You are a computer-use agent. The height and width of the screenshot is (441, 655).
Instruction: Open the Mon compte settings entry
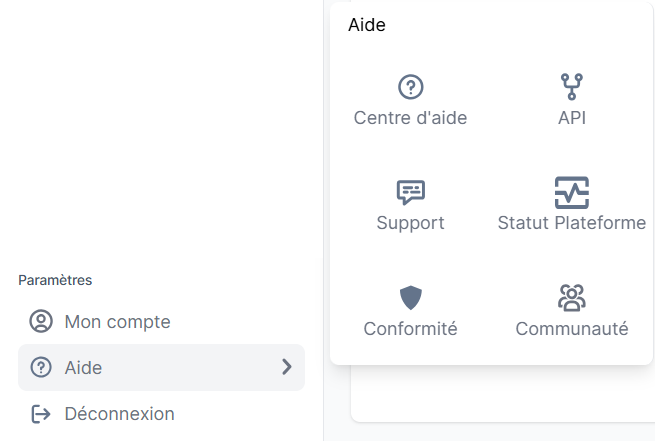tap(117, 322)
